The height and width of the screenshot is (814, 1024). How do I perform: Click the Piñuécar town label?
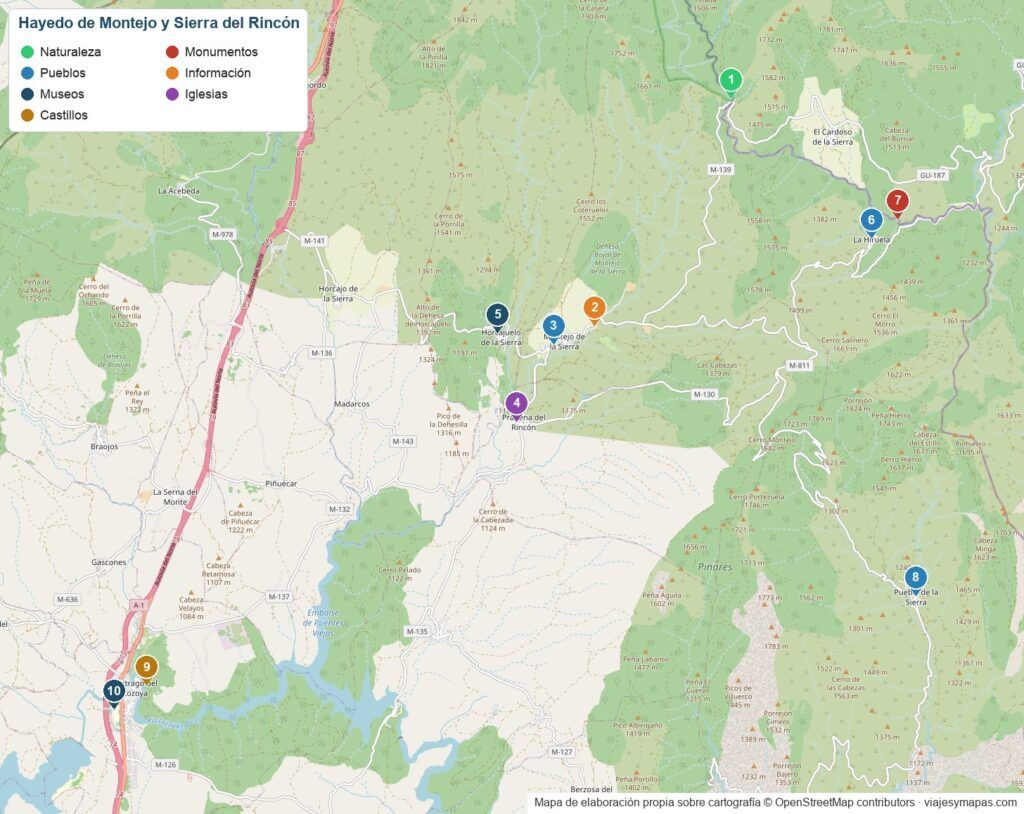[281, 483]
